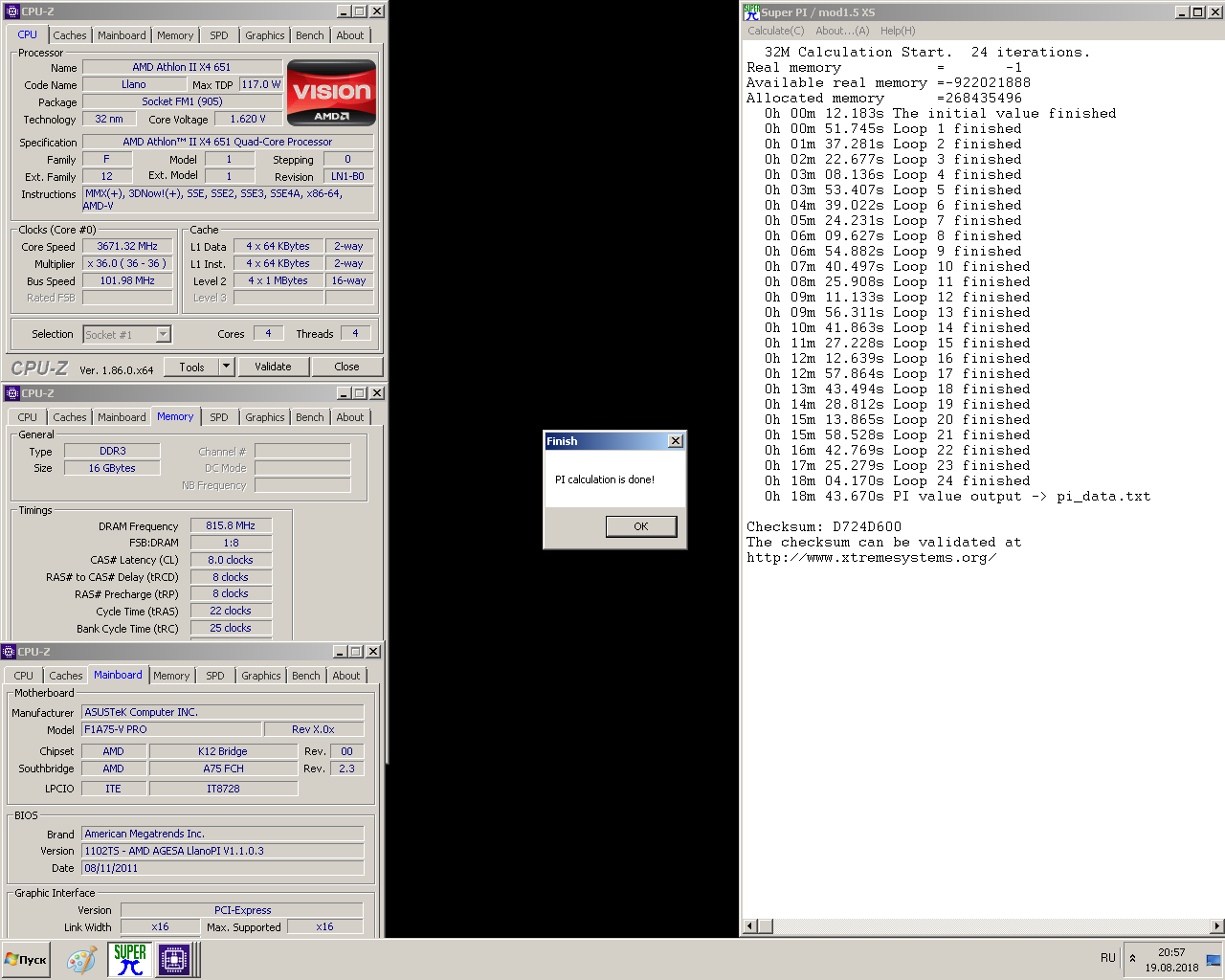Open CPU-Z from its taskbar chip icon
Screen dimensions: 1225x980
coord(174,959)
